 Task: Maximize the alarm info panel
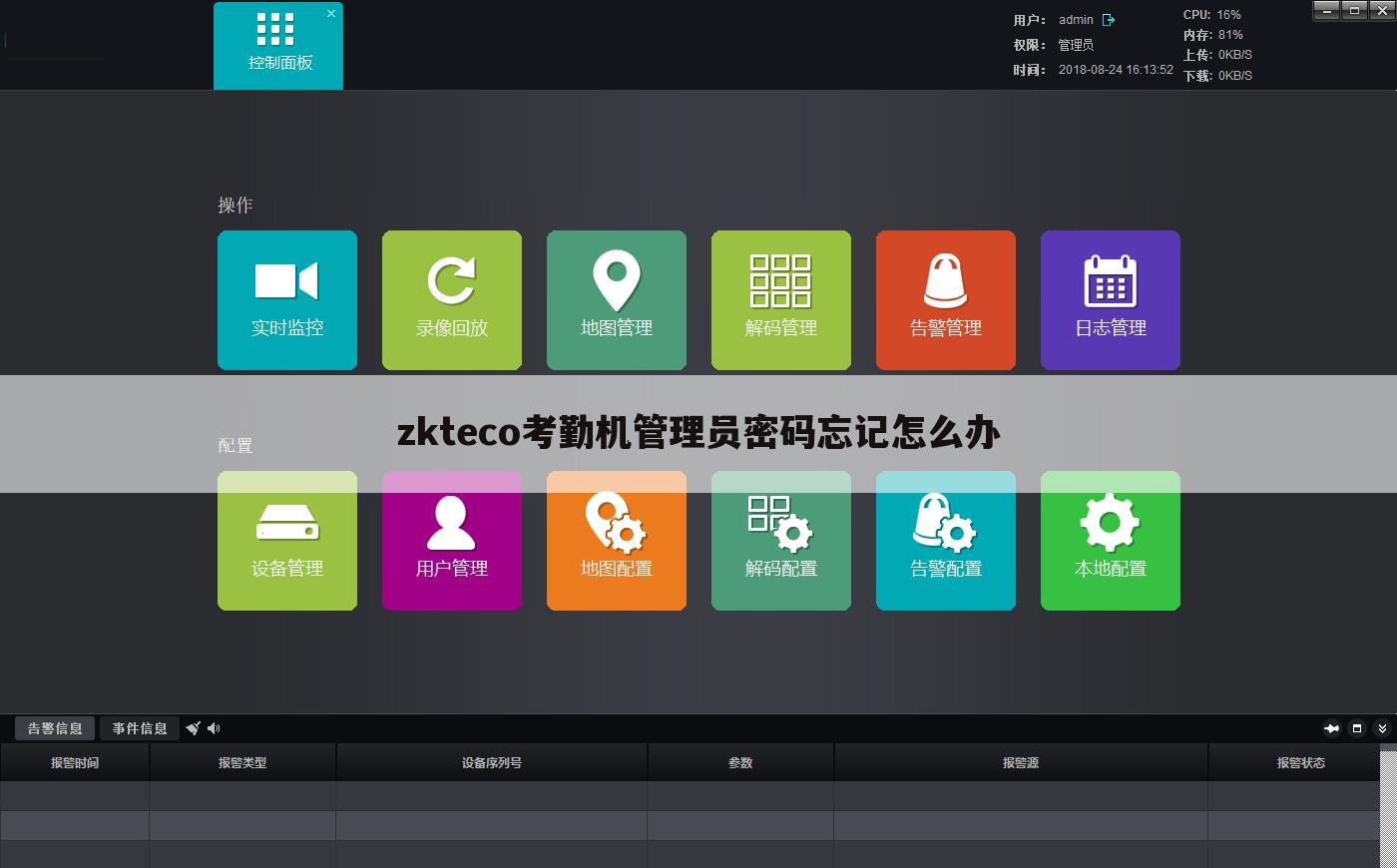coord(1357,728)
